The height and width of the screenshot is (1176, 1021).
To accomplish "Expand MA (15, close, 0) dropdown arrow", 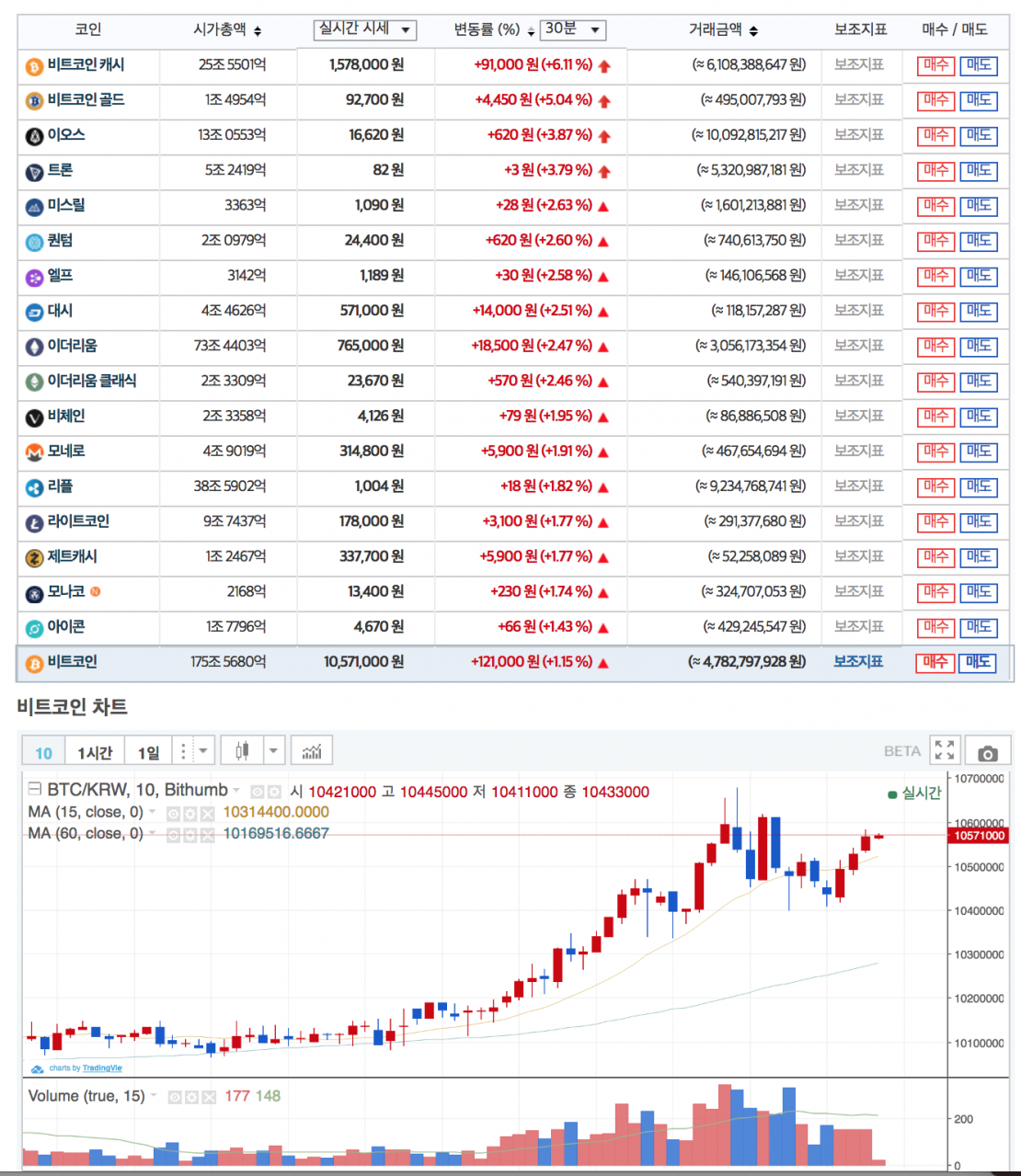I will point(152,812).
